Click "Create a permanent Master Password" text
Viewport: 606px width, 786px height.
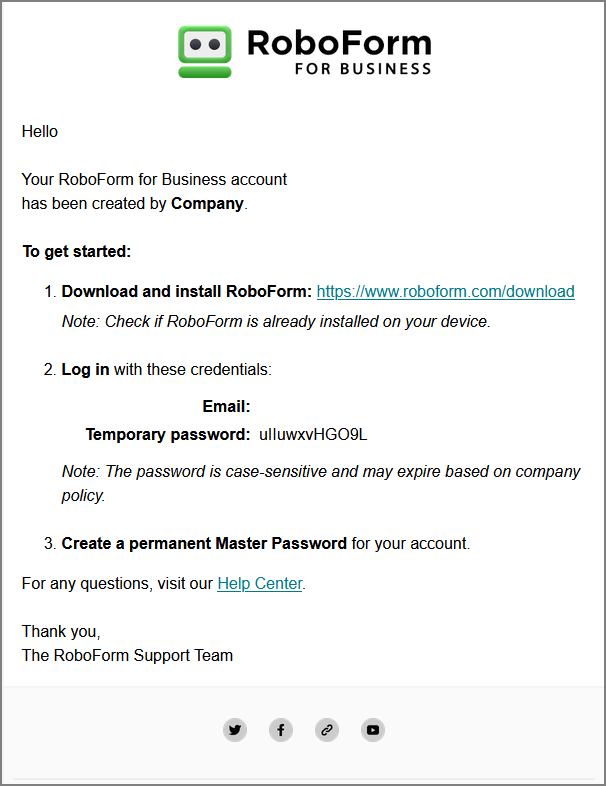pos(204,544)
